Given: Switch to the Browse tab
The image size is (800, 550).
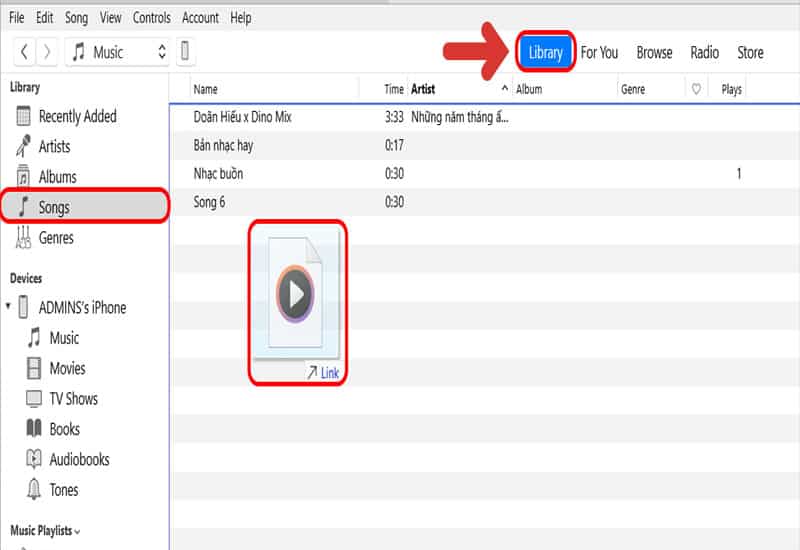Looking at the screenshot, I should pyautogui.click(x=654, y=52).
